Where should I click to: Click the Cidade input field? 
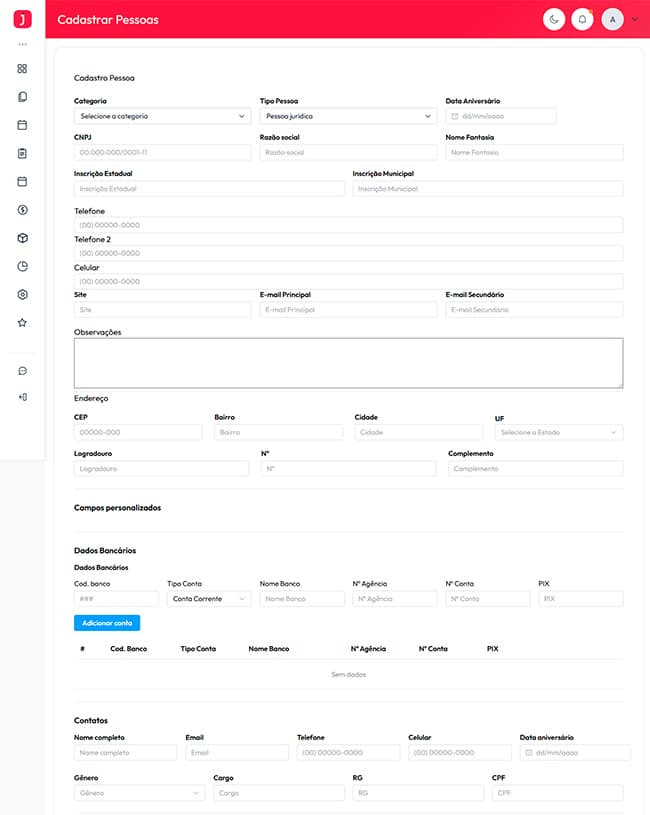[419, 432]
